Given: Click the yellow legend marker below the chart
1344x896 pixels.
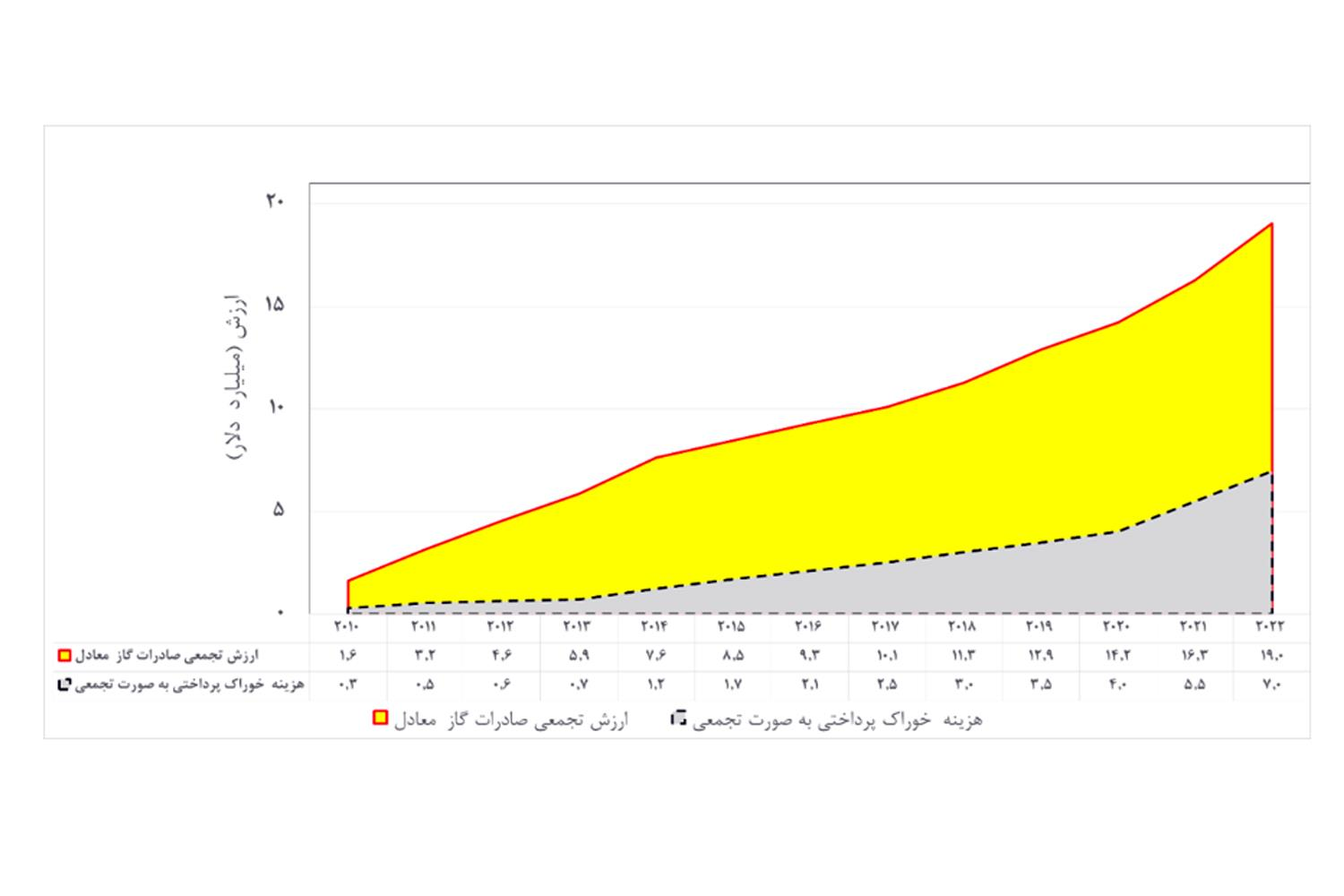Looking at the screenshot, I should click(x=381, y=718).
